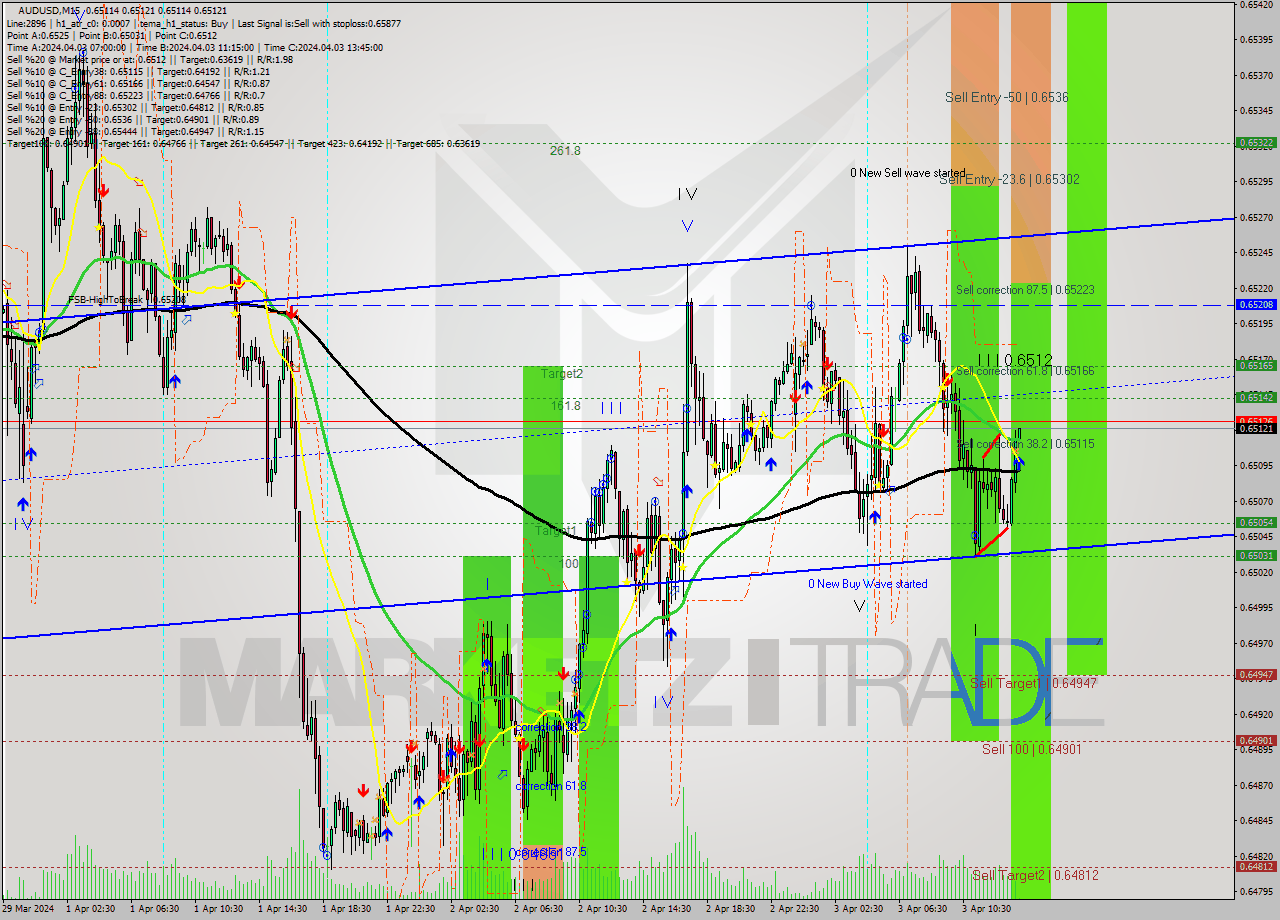Select the green 0.65165 price axis tag
Image resolution: width=1280 pixels, height=920 pixels.
pyautogui.click(x=1256, y=365)
